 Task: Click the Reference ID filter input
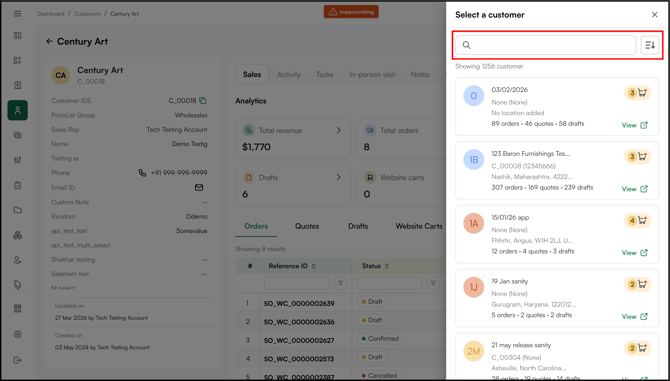point(297,283)
